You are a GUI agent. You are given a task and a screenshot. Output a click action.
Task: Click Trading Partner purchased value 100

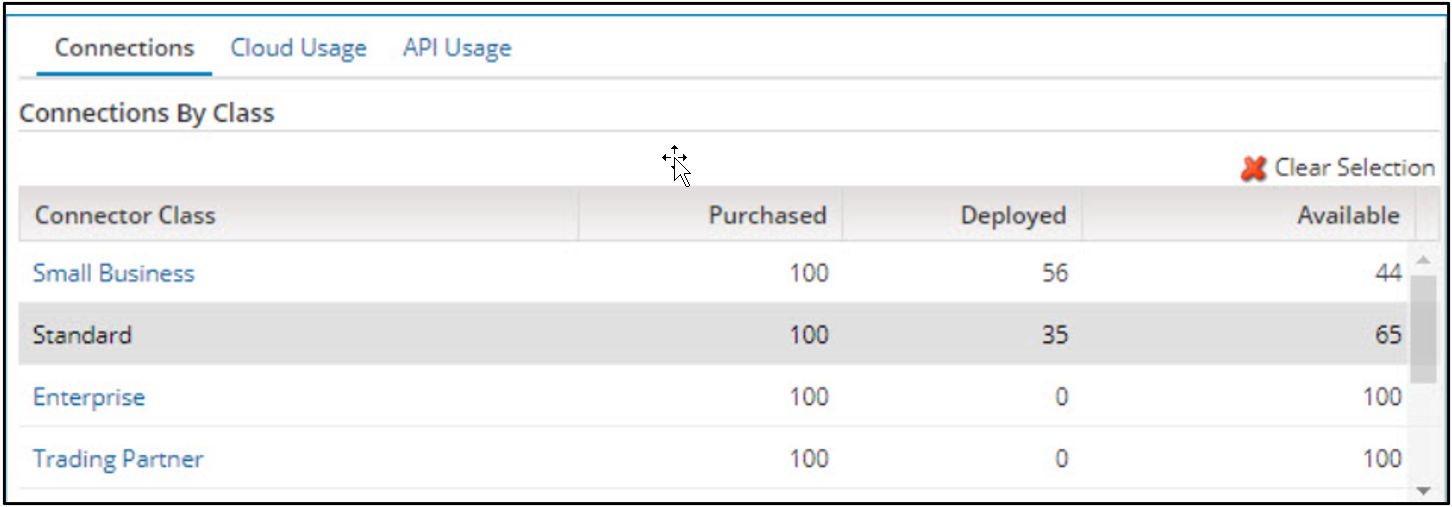pos(807,459)
